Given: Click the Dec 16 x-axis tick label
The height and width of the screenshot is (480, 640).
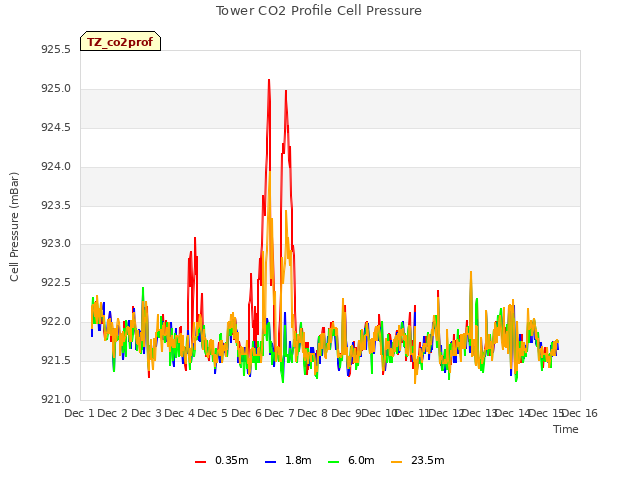Looking at the screenshot, I should (580, 413).
